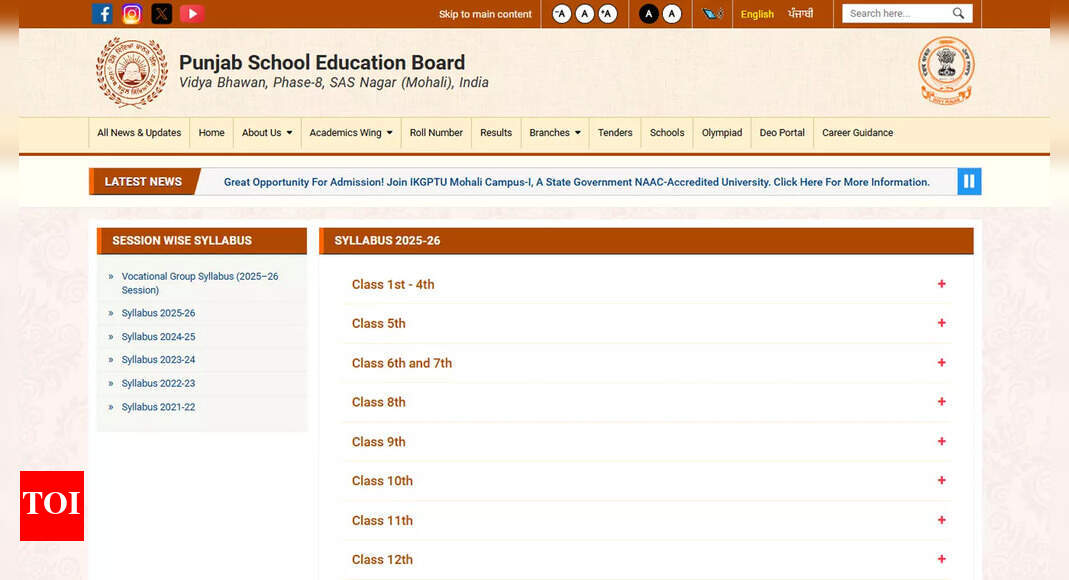Open the Facebook page icon
This screenshot has height=580, width=1069.
point(102,14)
